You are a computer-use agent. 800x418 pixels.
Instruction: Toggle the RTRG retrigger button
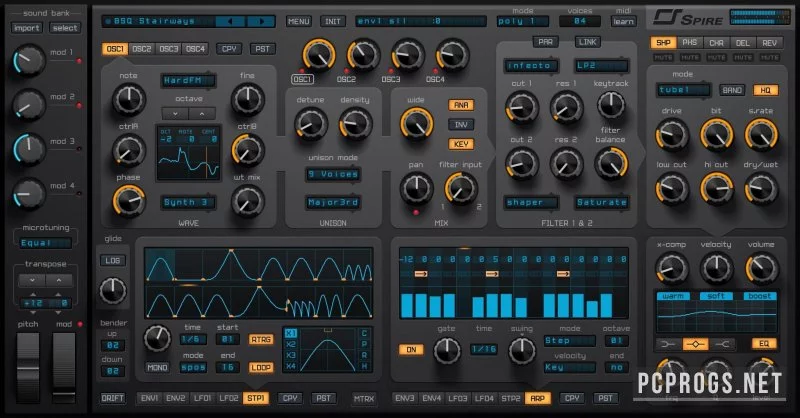[x=261, y=339]
